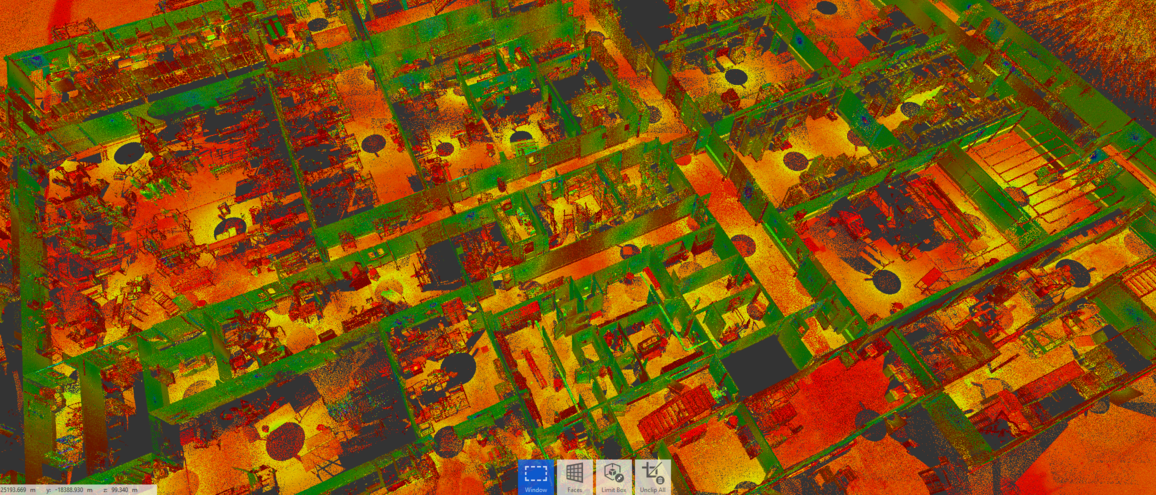Click the dashed rectangle icon above Window
1156x495 pixels.
click(535, 472)
